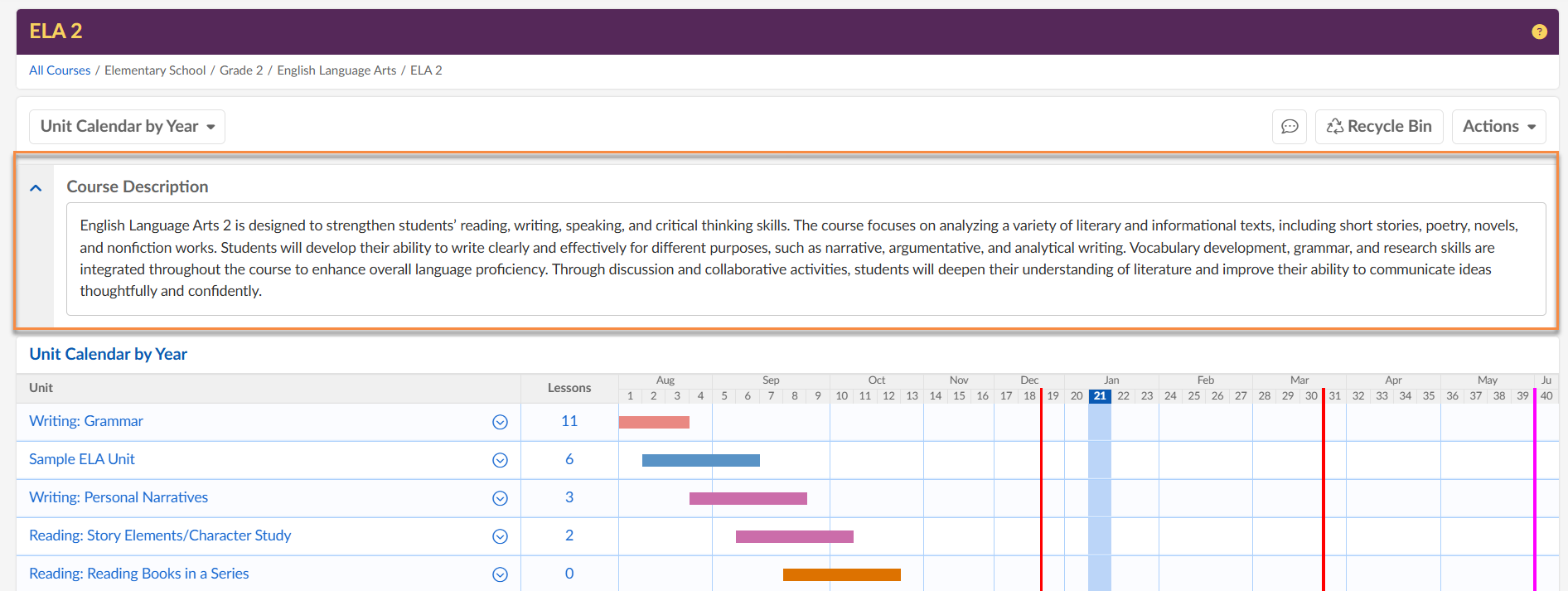
Task: Select the orange Reading Books in a Series bar
Action: [841, 574]
